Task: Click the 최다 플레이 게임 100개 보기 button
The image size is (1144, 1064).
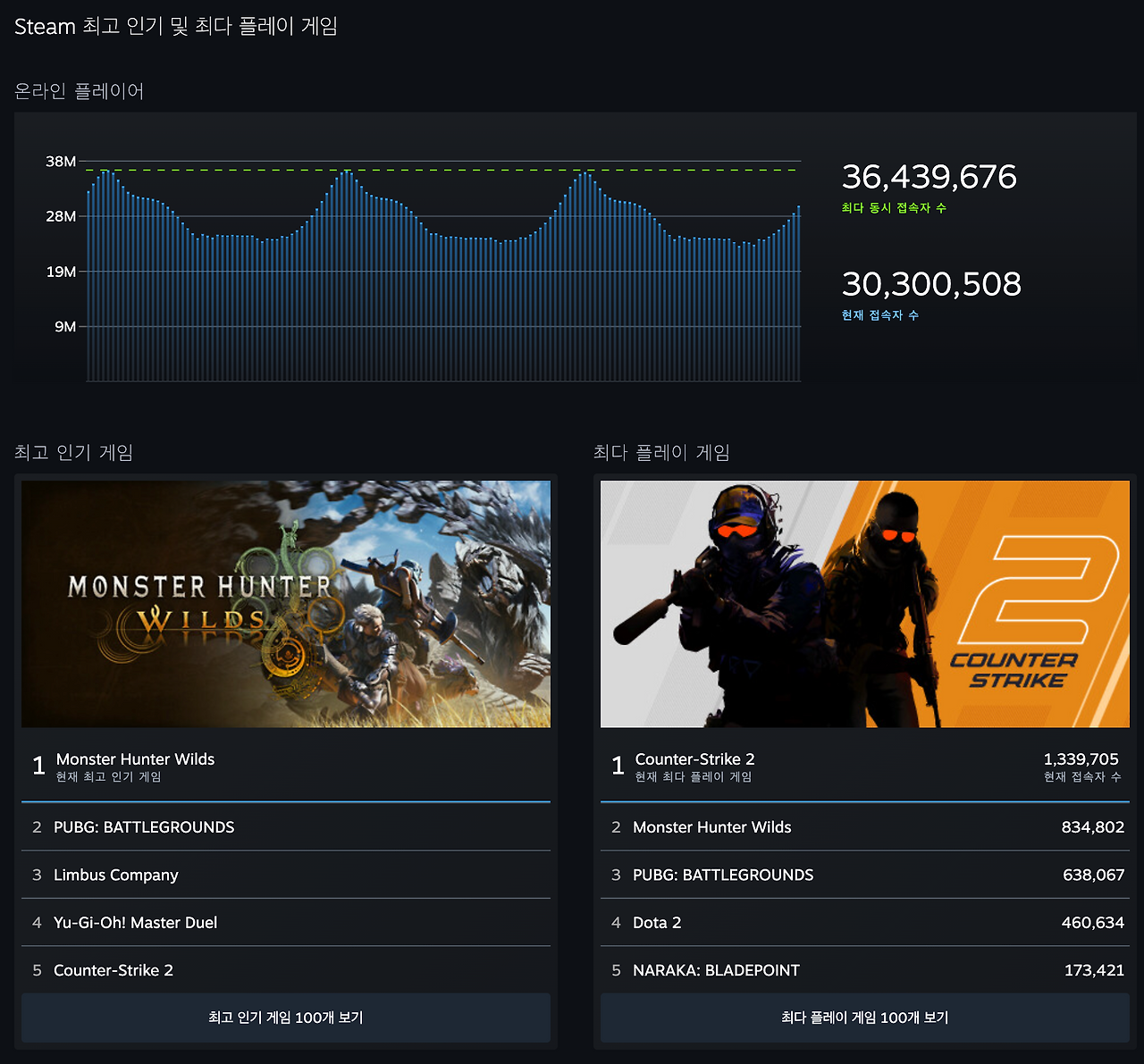Action: 865,1018
